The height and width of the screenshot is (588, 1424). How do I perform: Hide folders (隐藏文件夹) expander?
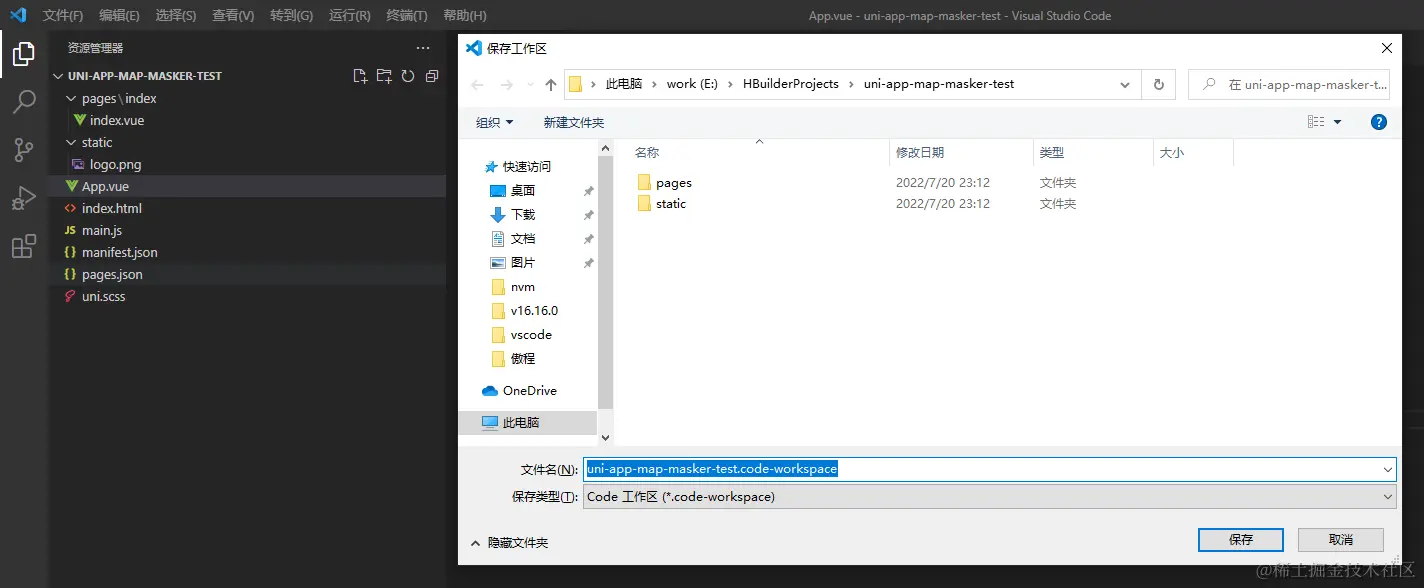pos(509,542)
